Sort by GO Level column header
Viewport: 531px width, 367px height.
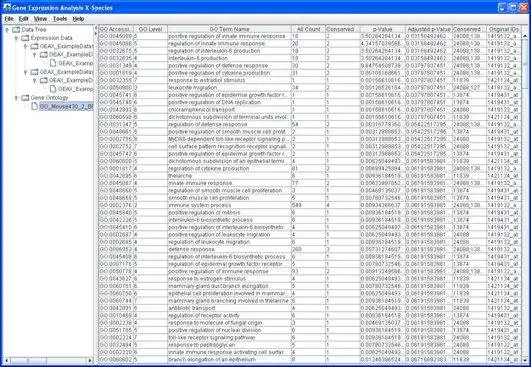click(150, 29)
